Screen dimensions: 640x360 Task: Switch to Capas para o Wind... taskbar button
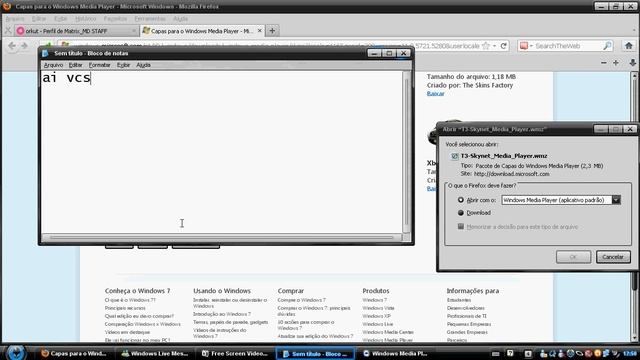74,353
